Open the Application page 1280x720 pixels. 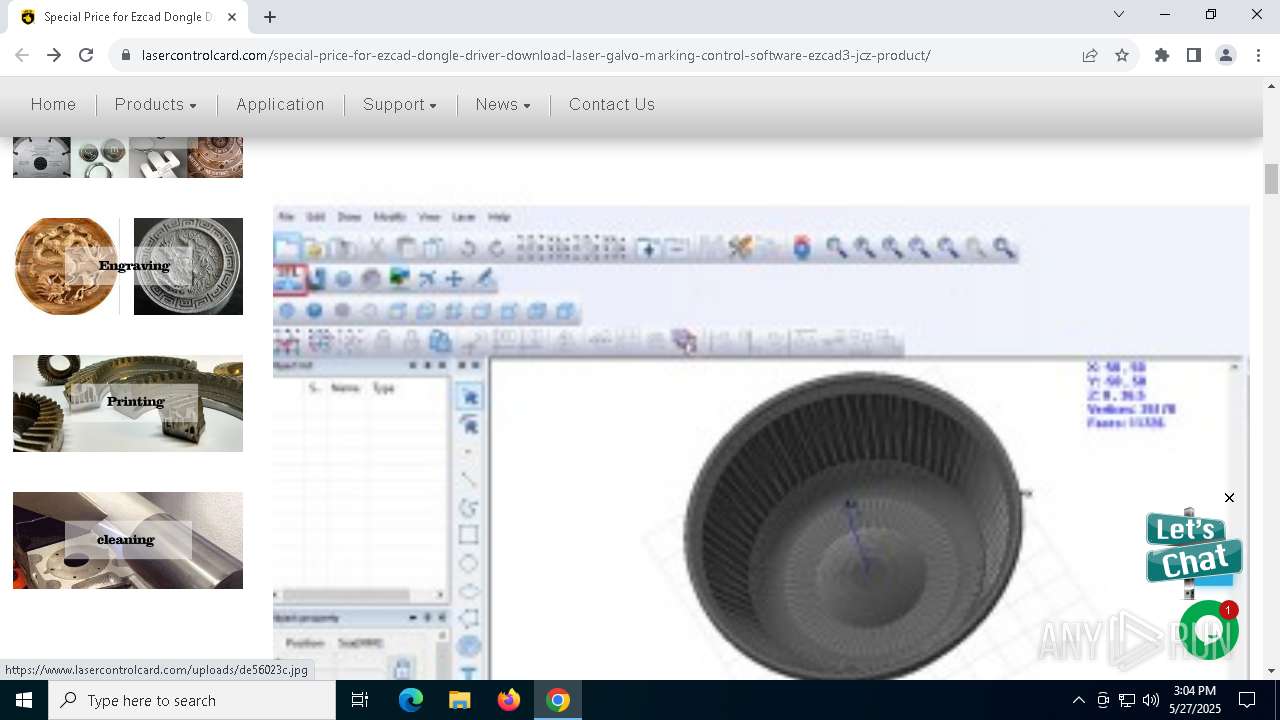click(x=280, y=104)
